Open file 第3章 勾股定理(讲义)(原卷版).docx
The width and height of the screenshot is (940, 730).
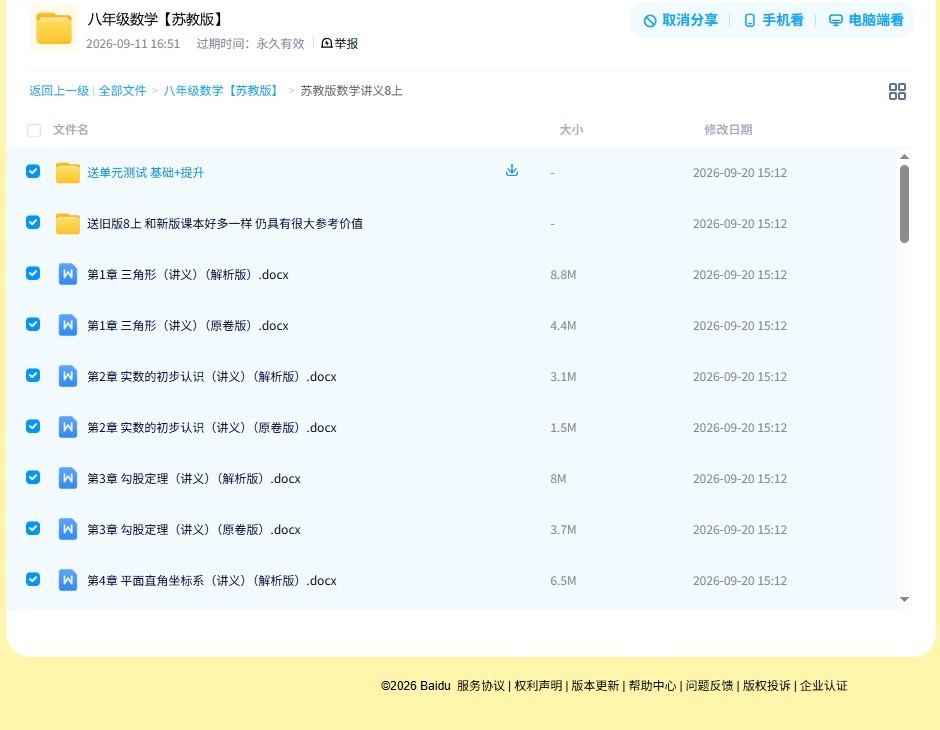tap(194, 529)
